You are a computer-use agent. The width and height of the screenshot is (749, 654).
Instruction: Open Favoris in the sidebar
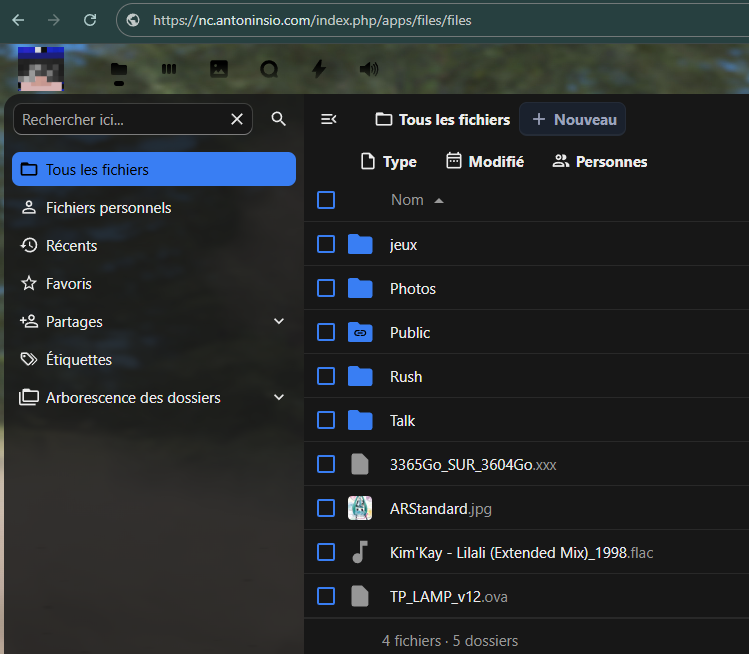[68, 284]
